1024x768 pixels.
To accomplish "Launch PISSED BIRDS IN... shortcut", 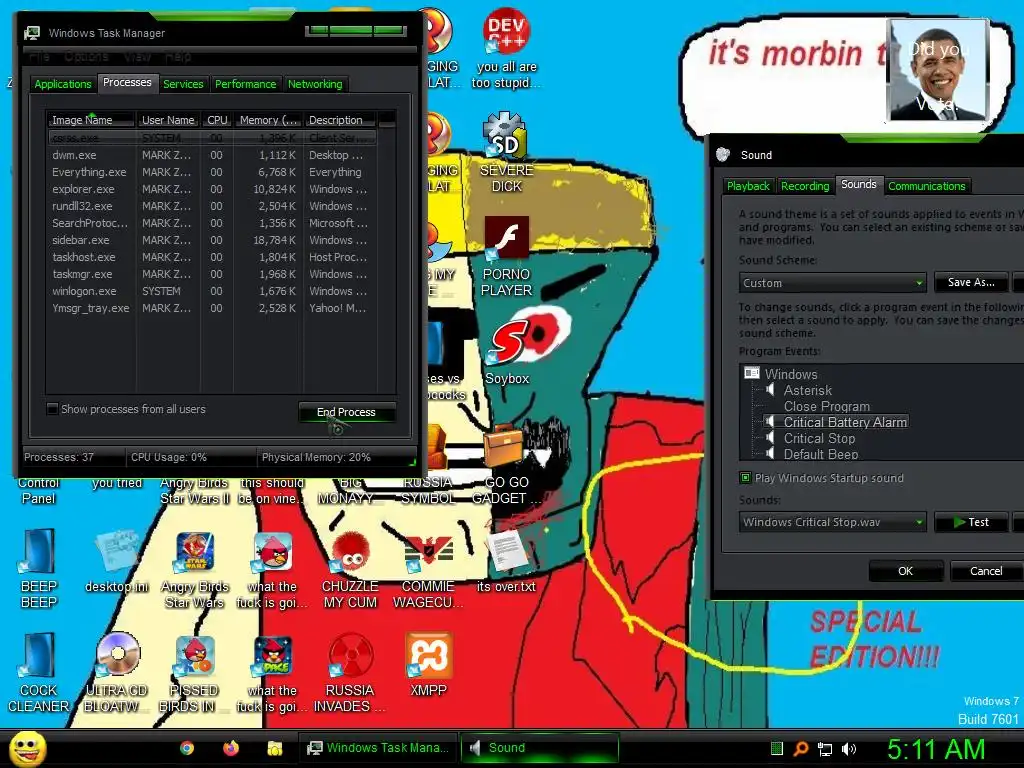I will coord(195,655).
